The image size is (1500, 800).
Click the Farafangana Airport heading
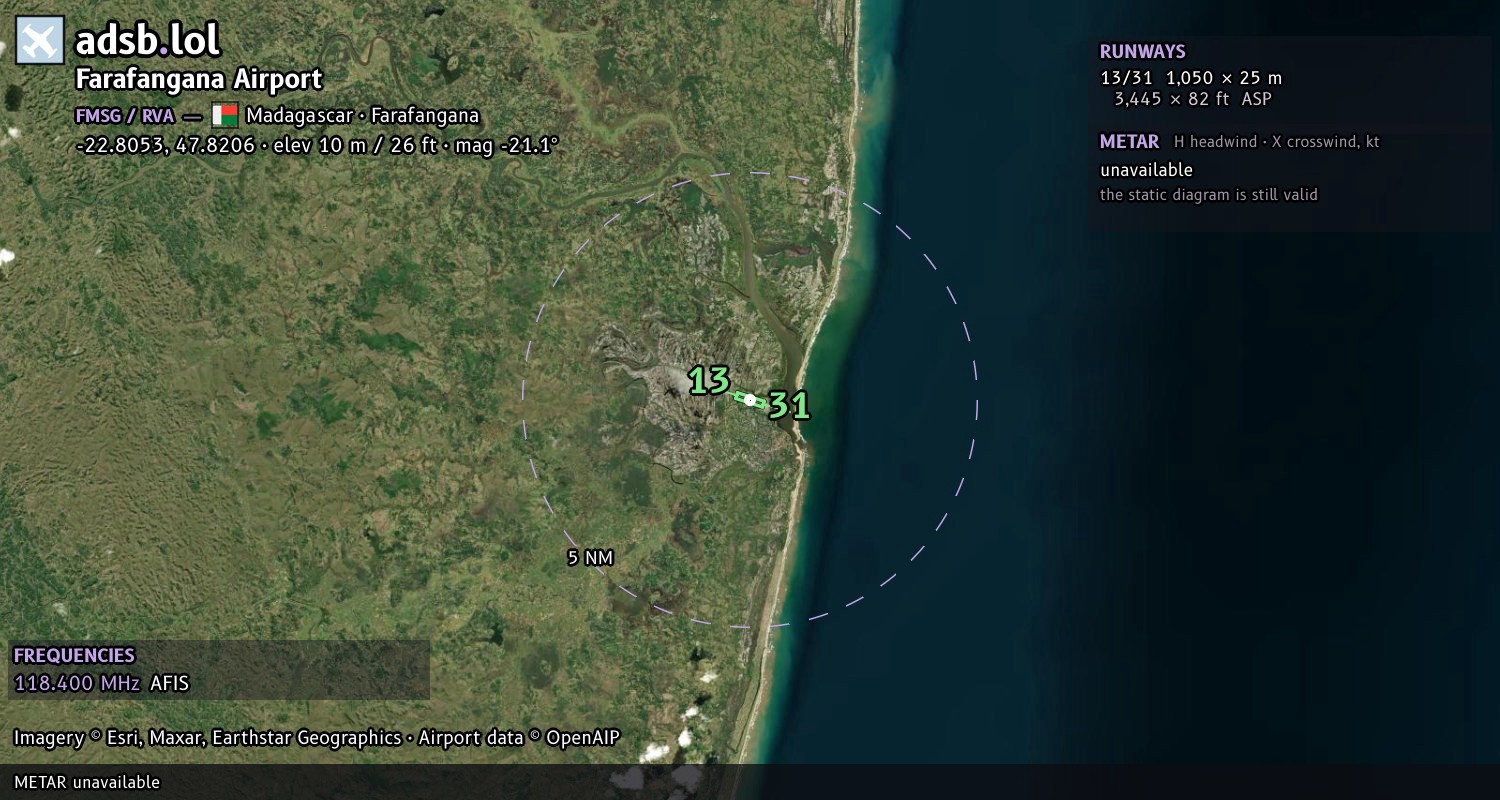199,79
